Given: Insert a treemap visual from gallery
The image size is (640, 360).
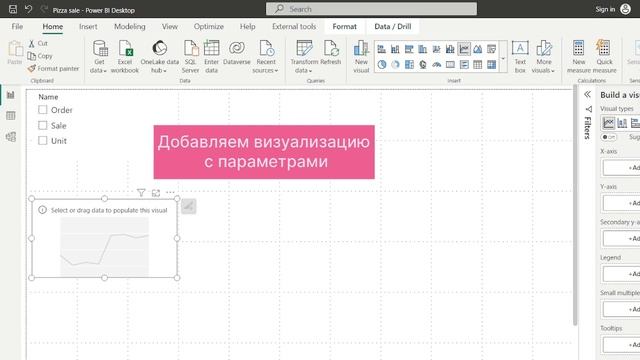Looking at the screenshot, I should coord(409,64).
